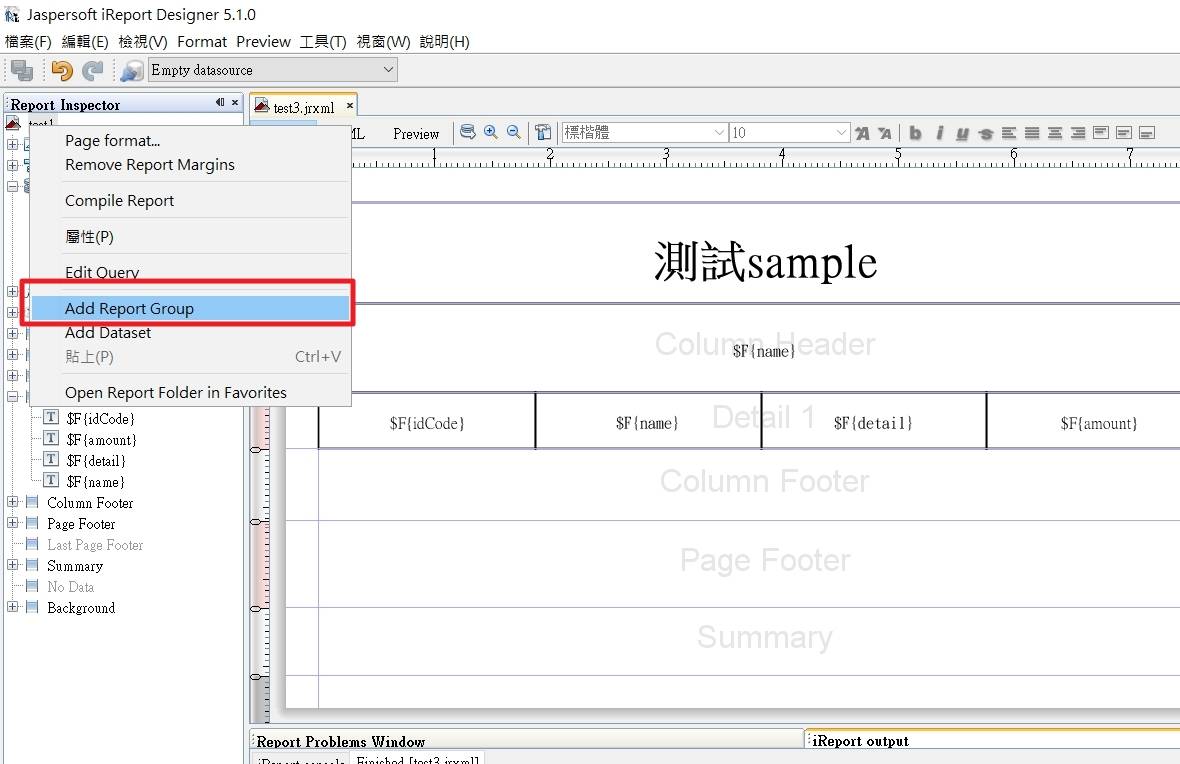Open the 視窗(W) menu
This screenshot has width=1180, height=764.
[384, 42]
